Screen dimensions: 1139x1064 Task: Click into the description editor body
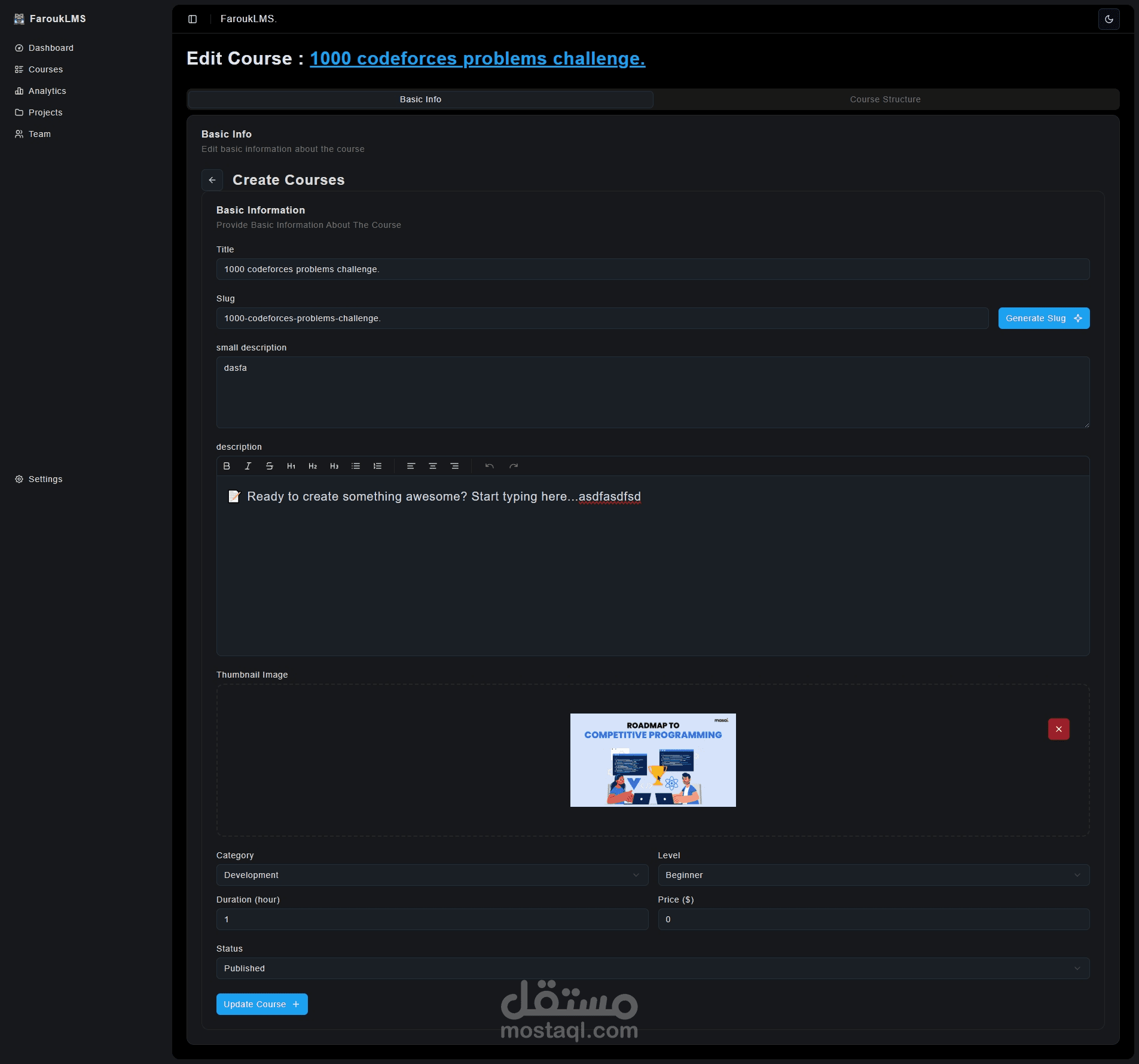tap(653, 565)
